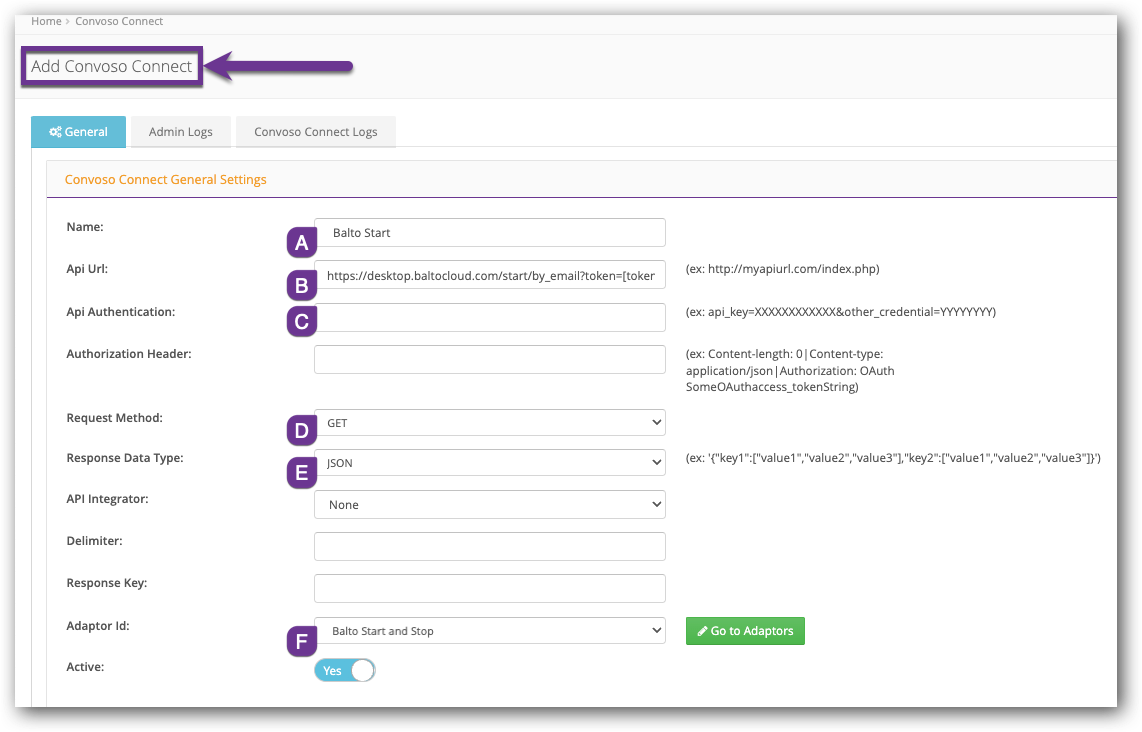Click the Api Authentication example hint text
This screenshot has width=1142, height=732.
point(840,312)
